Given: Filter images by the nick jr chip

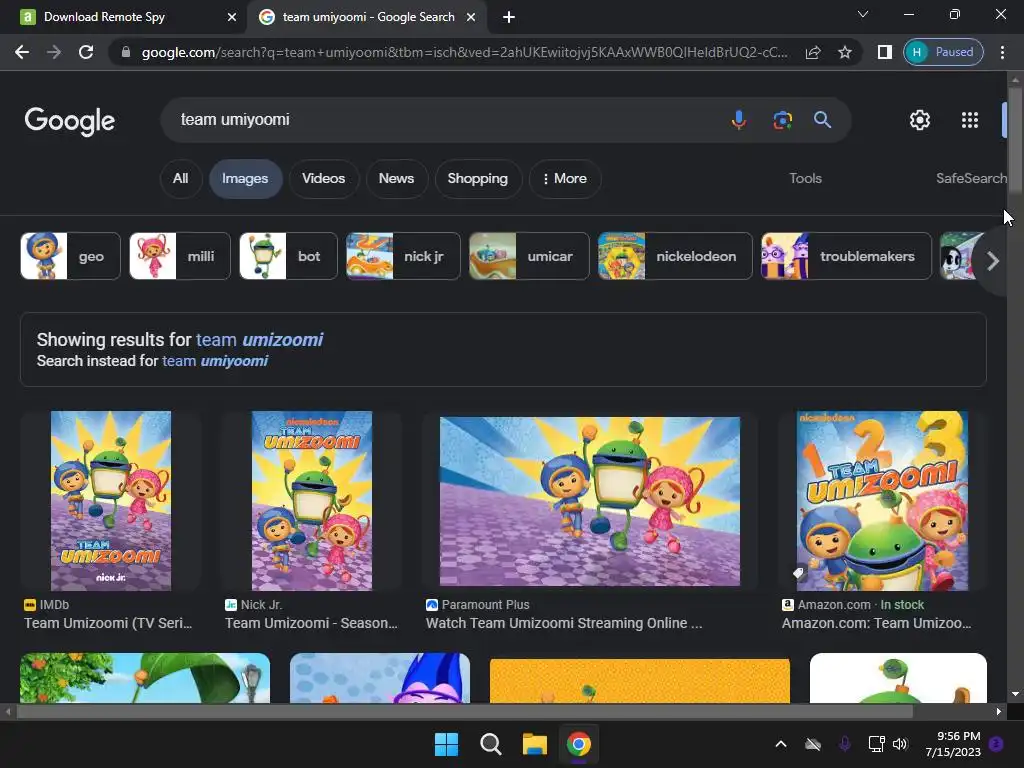Looking at the screenshot, I should tap(403, 256).
